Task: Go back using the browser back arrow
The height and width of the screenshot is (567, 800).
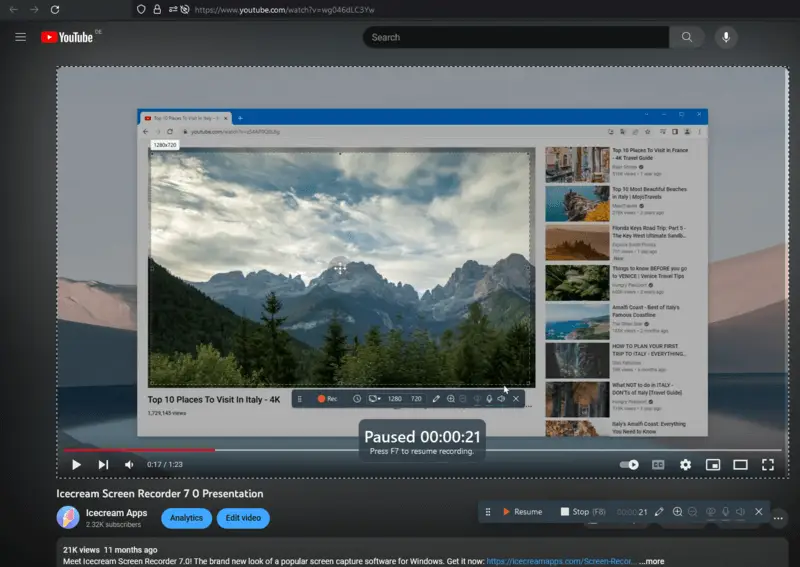Action: coord(14,9)
